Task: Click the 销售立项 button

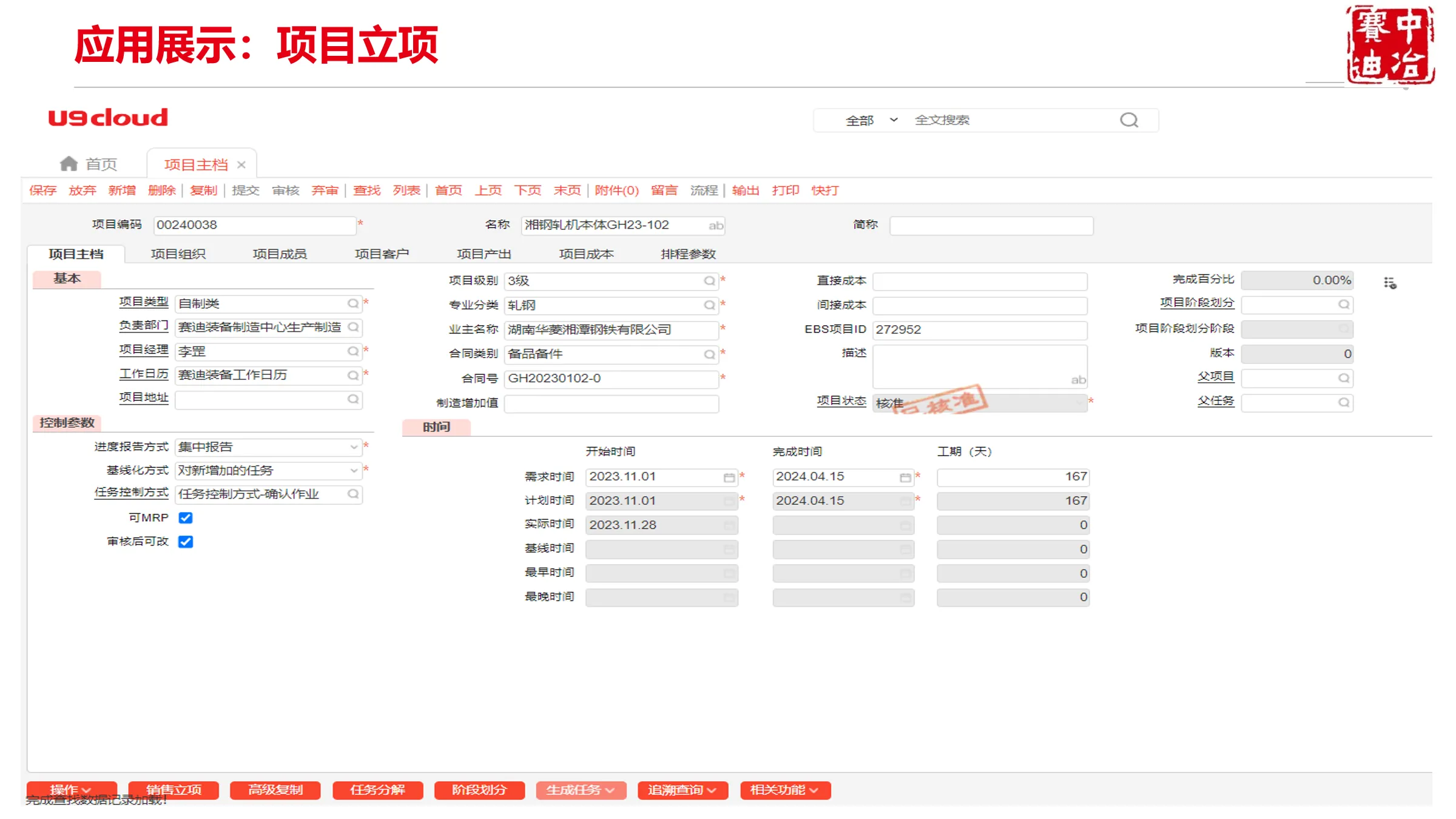Action: pos(174,790)
